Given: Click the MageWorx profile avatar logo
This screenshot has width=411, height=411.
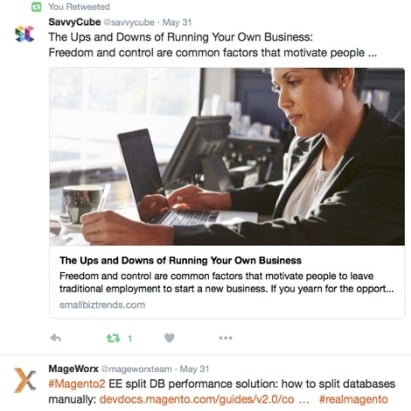Looking at the screenshot, I should 25,380.
